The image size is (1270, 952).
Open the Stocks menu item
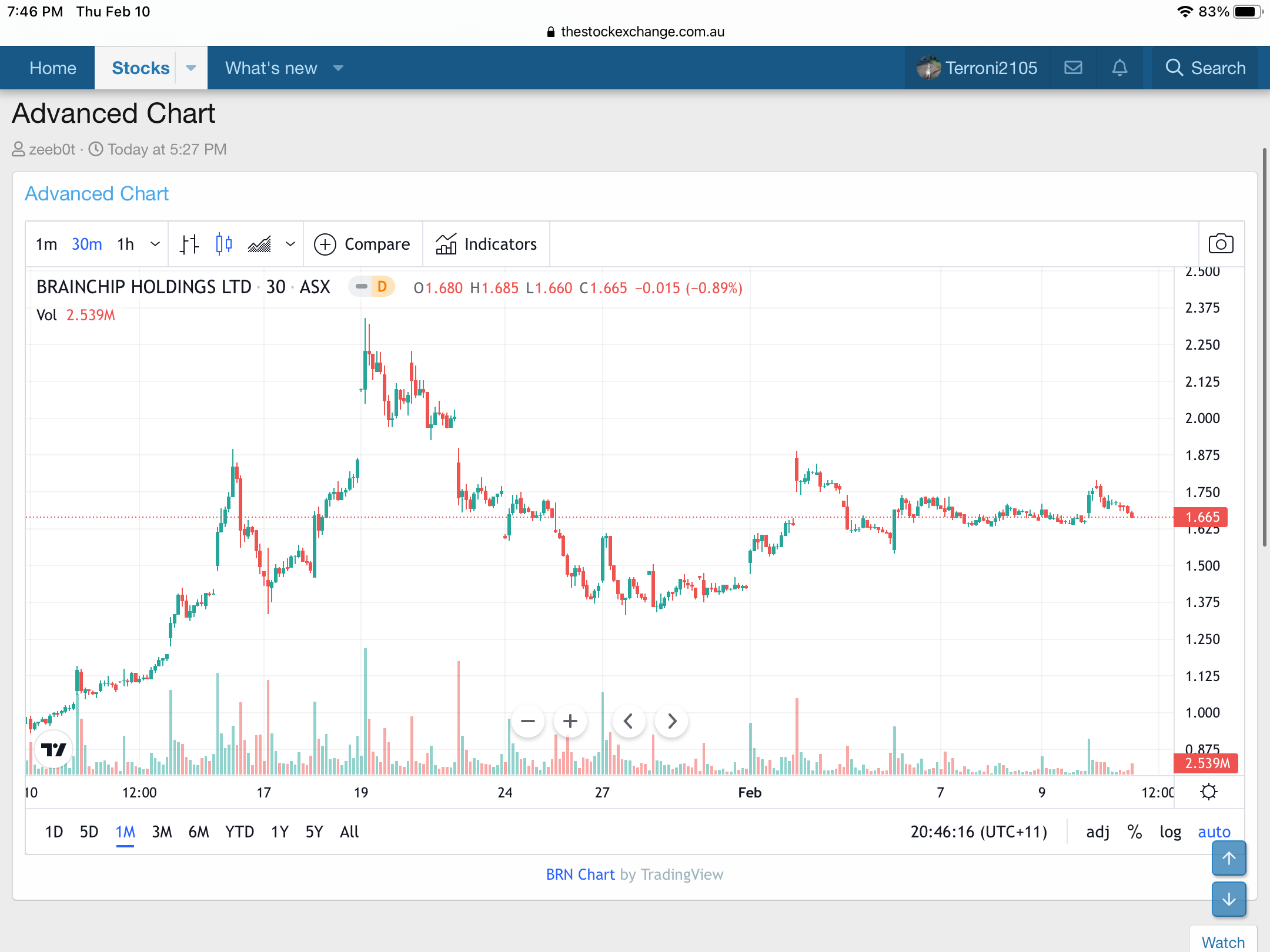[x=141, y=68]
